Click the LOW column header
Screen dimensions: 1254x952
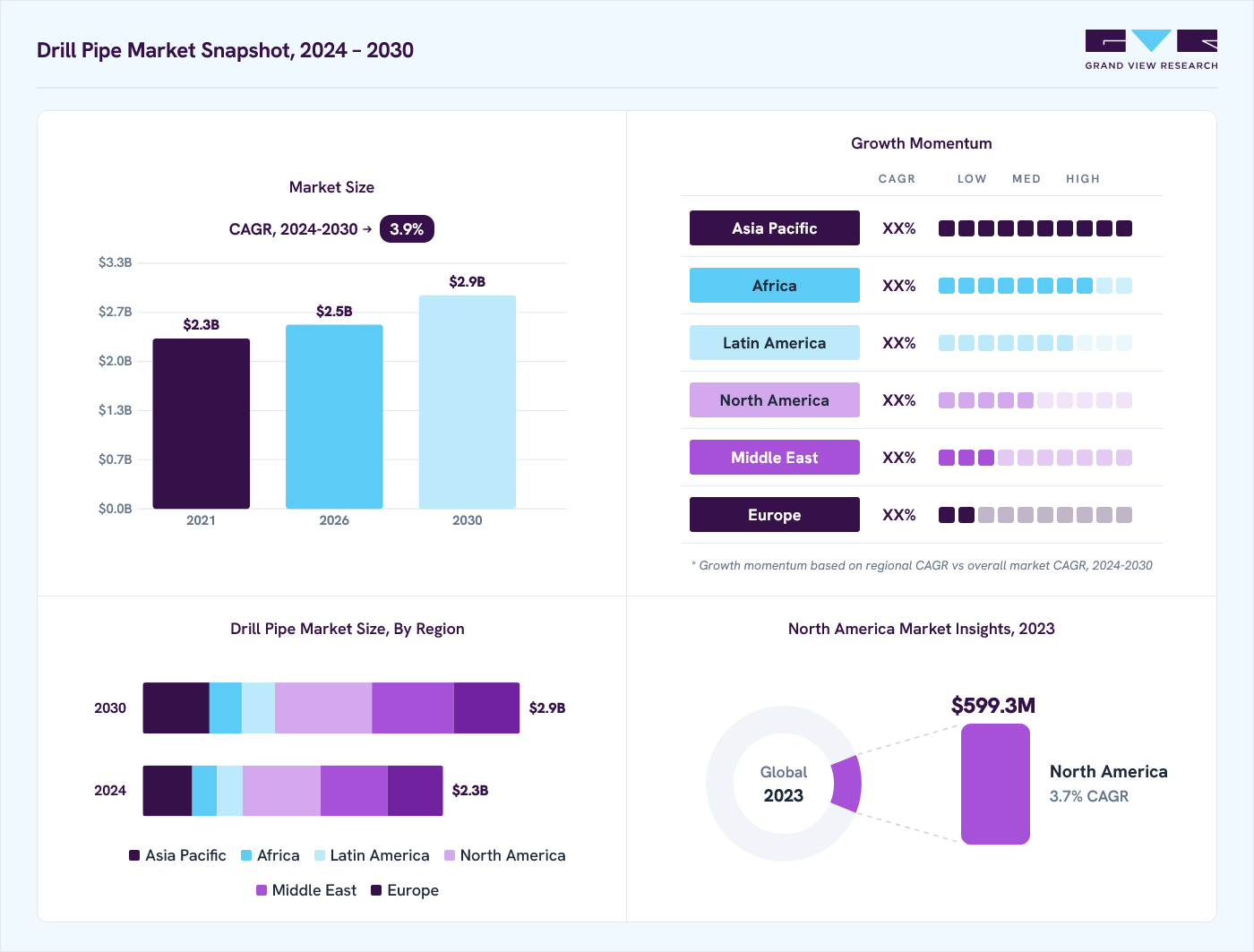pyautogui.click(x=972, y=179)
